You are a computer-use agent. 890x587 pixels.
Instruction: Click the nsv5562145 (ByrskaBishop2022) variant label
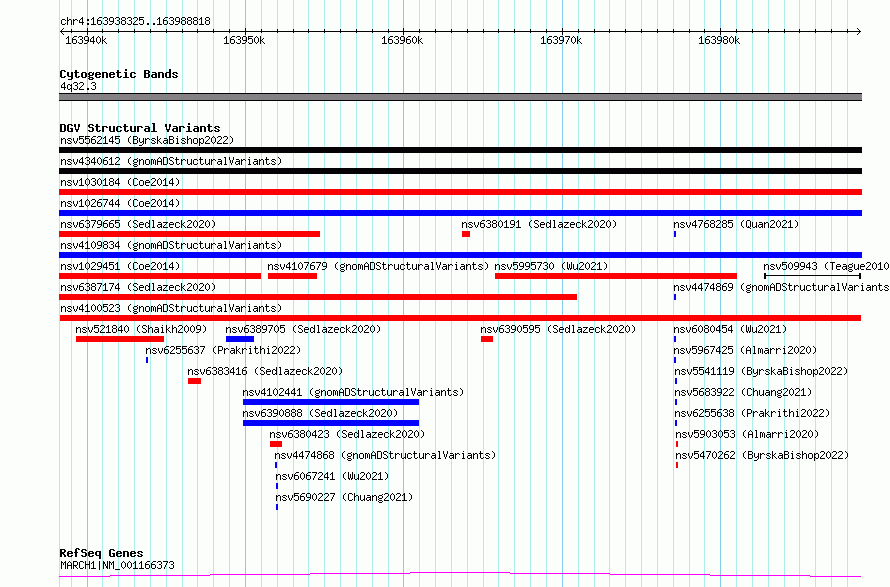tap(147, 140)
